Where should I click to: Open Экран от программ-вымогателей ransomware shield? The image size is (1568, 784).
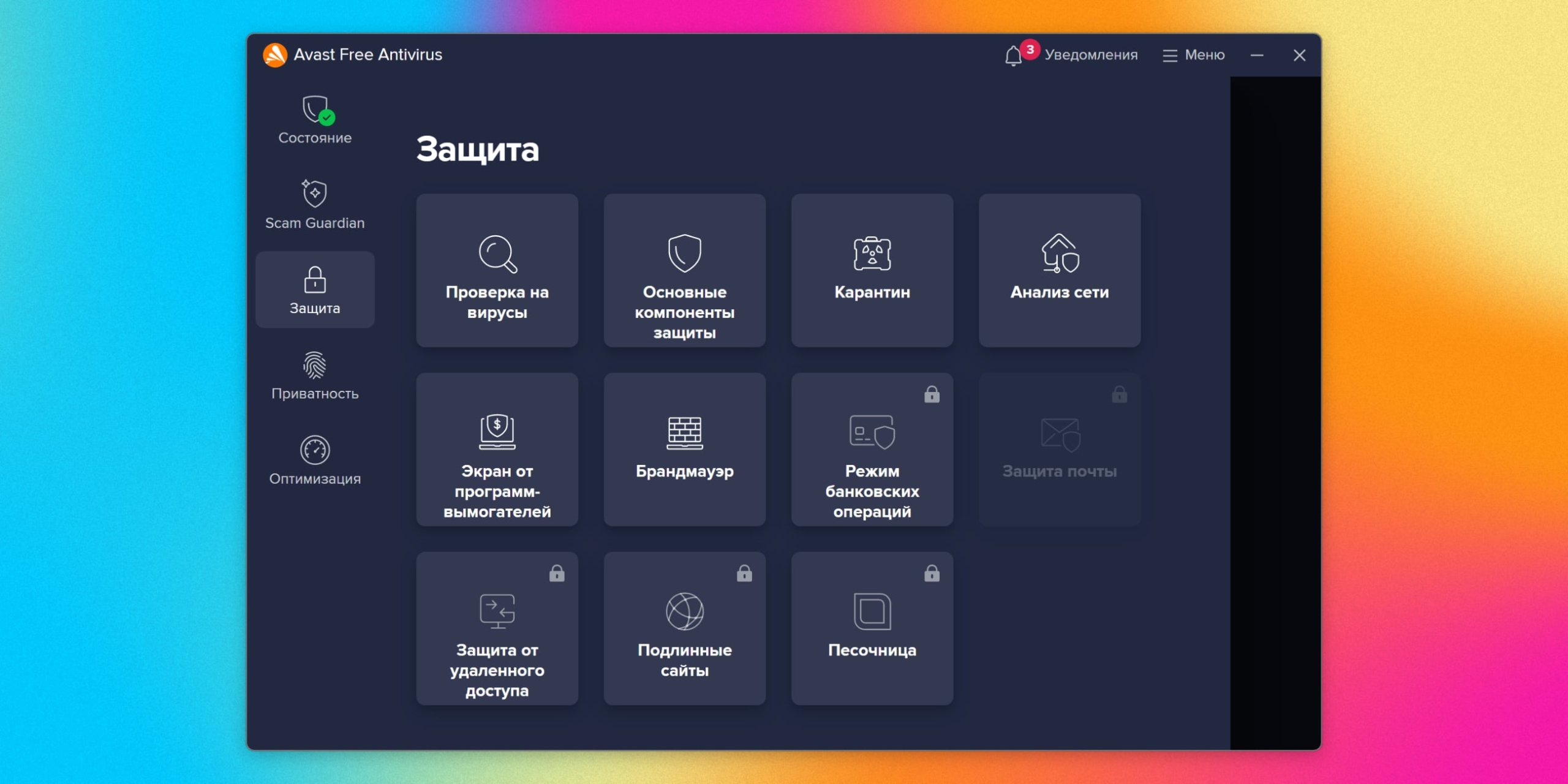(x=496, y=450)
